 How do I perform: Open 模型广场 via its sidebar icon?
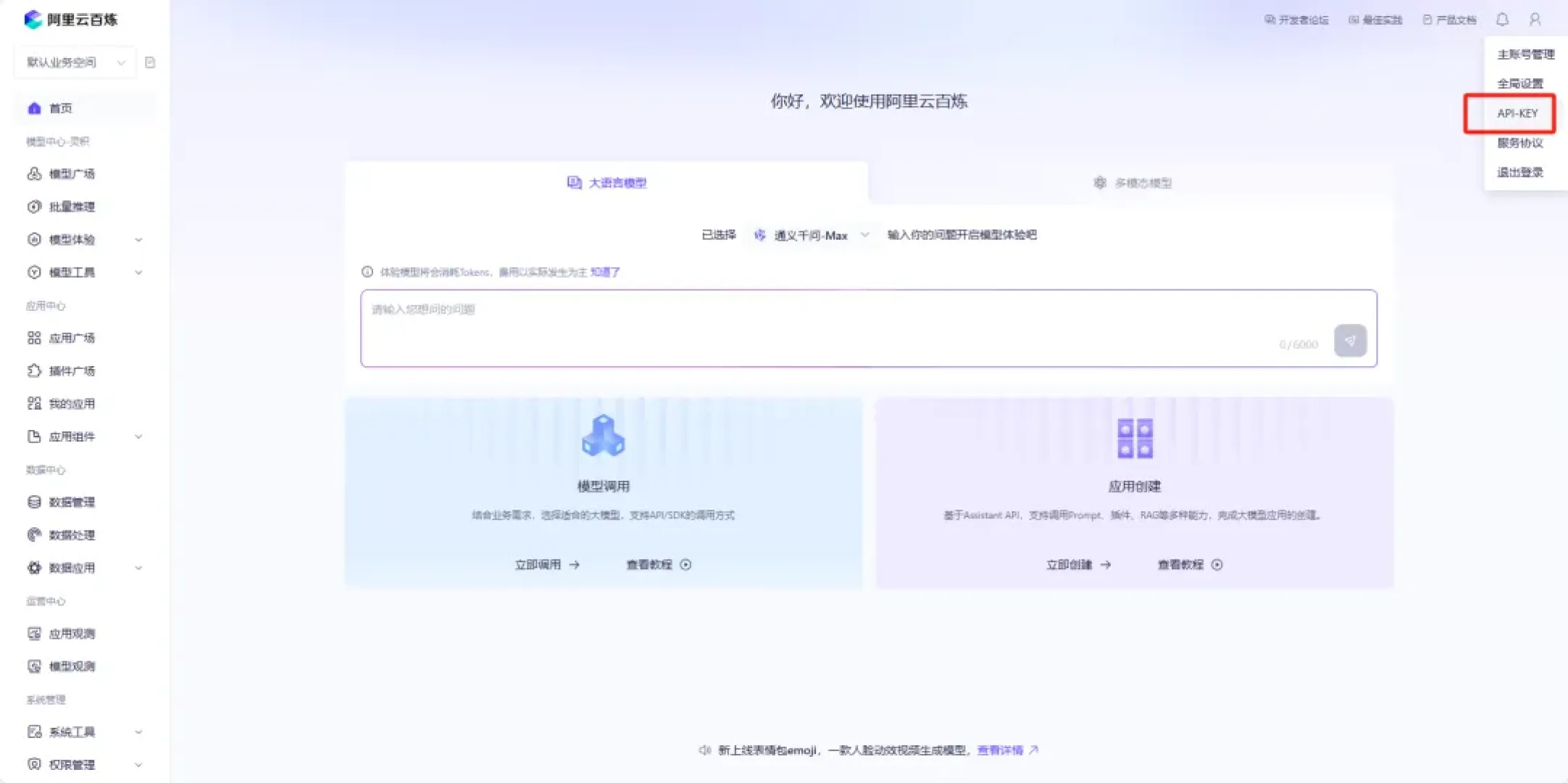[x=34, y=174]
